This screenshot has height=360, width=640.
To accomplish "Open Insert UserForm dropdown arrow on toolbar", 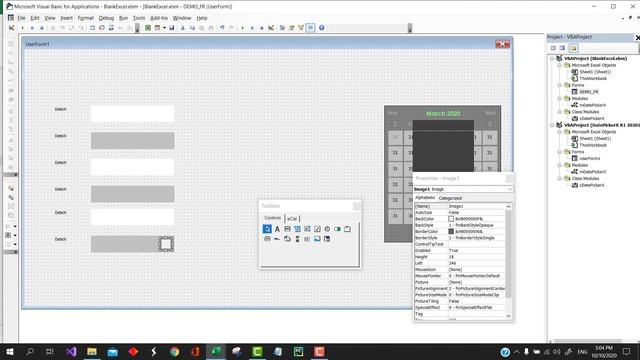I will pos(164,28).
